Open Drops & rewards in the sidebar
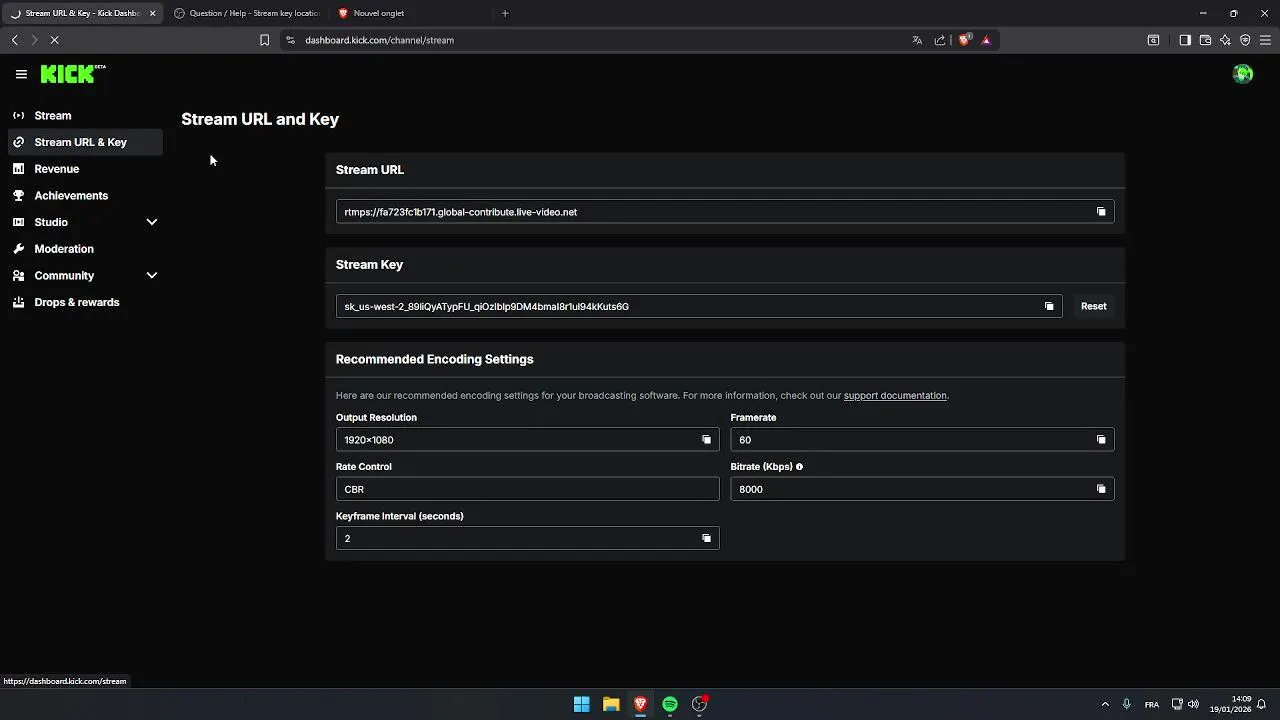Screen dimensions: 1280x720 pos(85,302)
